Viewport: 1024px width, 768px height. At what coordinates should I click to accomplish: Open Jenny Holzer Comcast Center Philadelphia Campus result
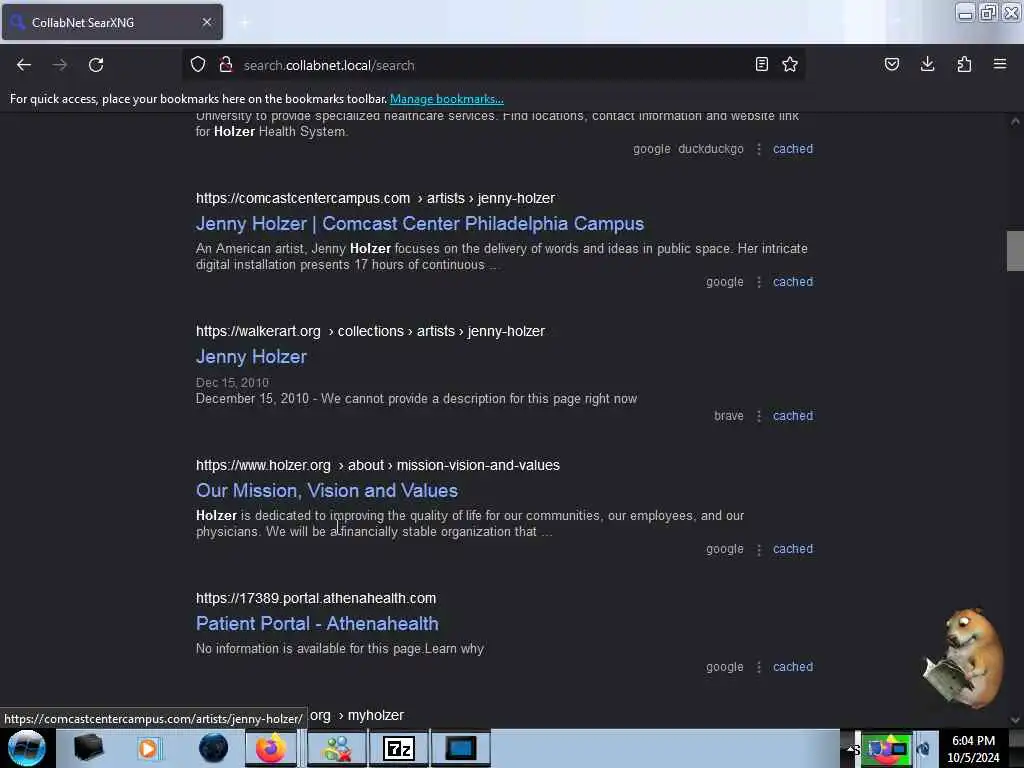(x=420, y=223)
